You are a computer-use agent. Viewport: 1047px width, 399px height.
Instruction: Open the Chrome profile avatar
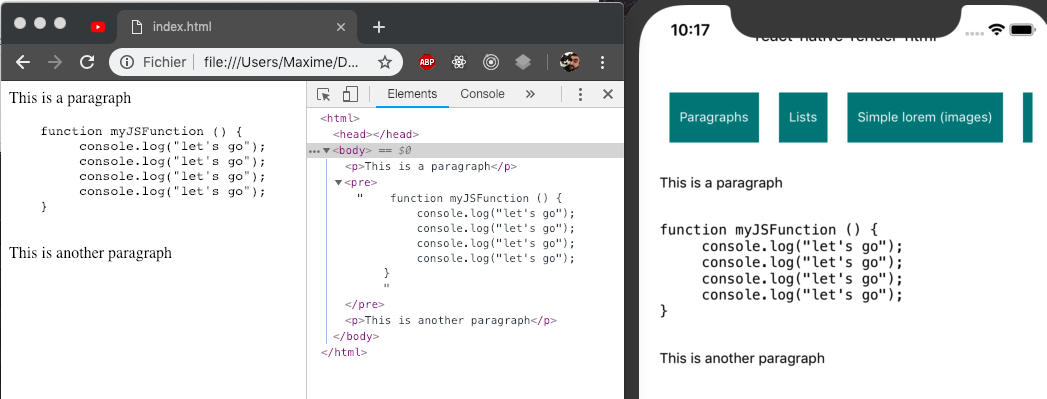click(x=570, y=62)
